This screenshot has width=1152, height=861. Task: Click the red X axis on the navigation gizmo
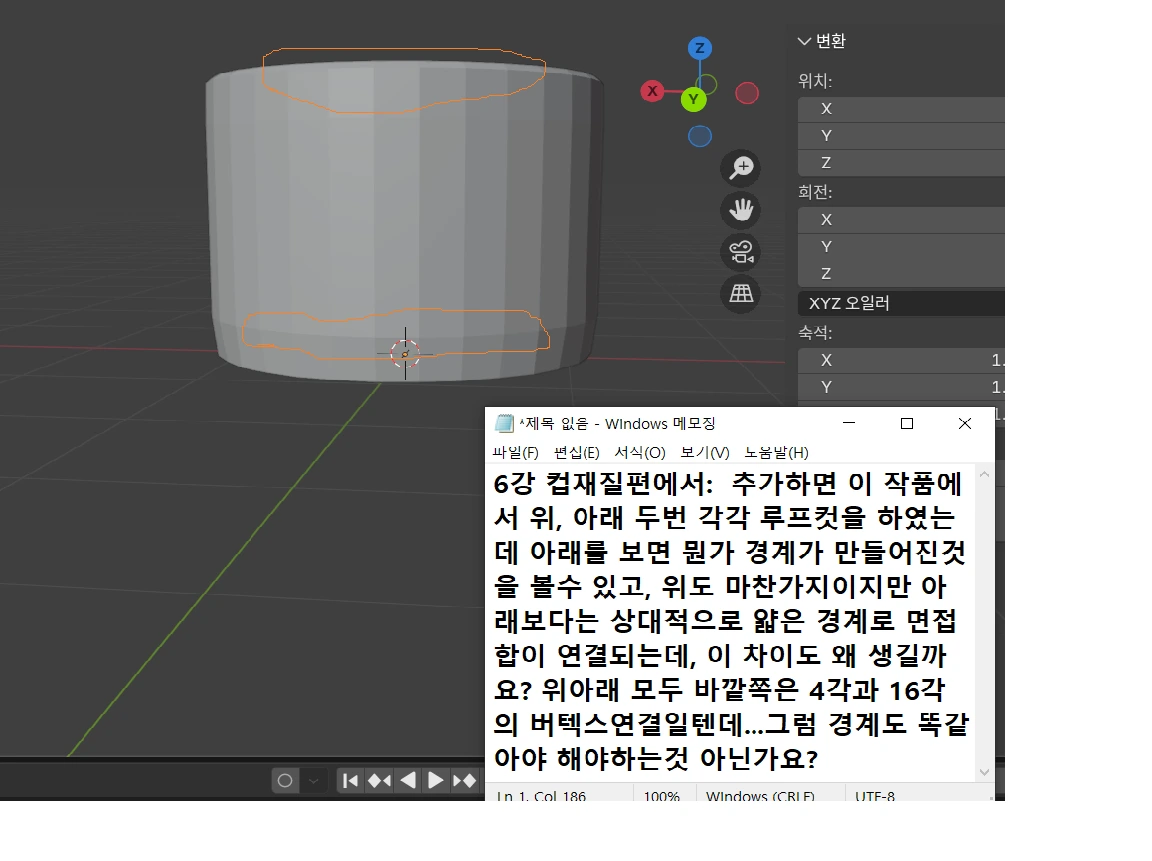(652, 91)
